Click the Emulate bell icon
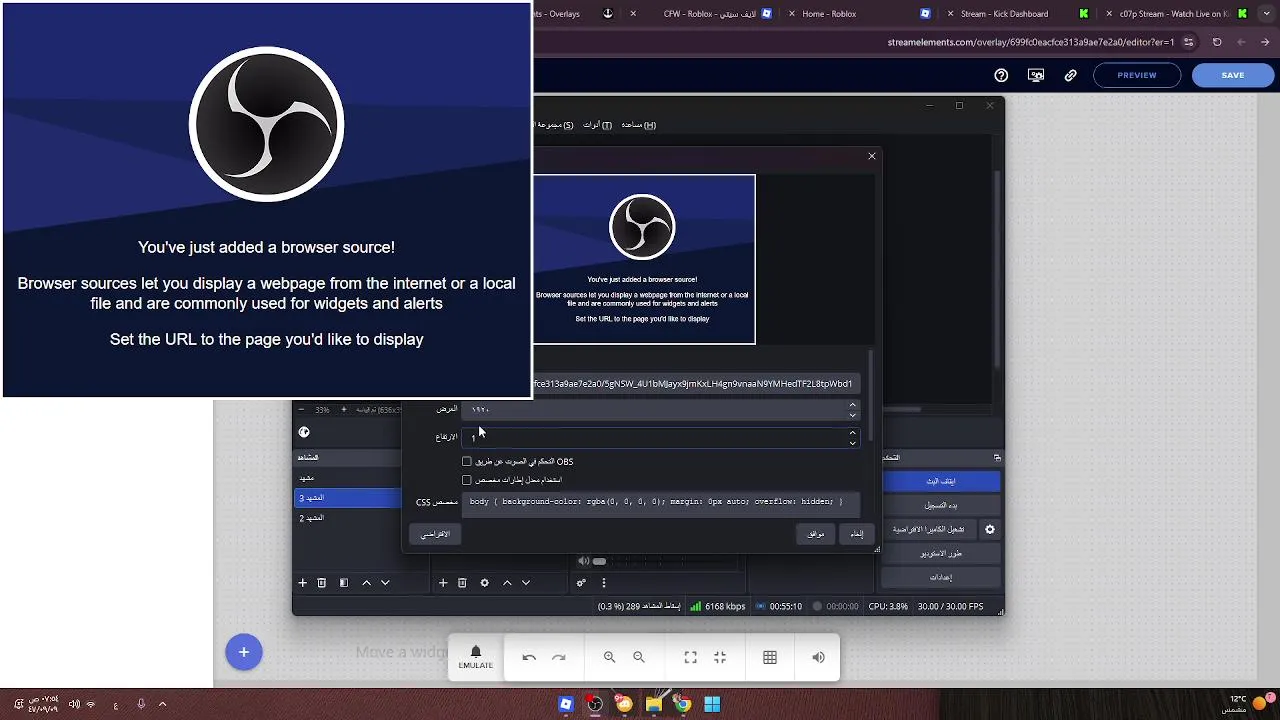 [476, 657]
